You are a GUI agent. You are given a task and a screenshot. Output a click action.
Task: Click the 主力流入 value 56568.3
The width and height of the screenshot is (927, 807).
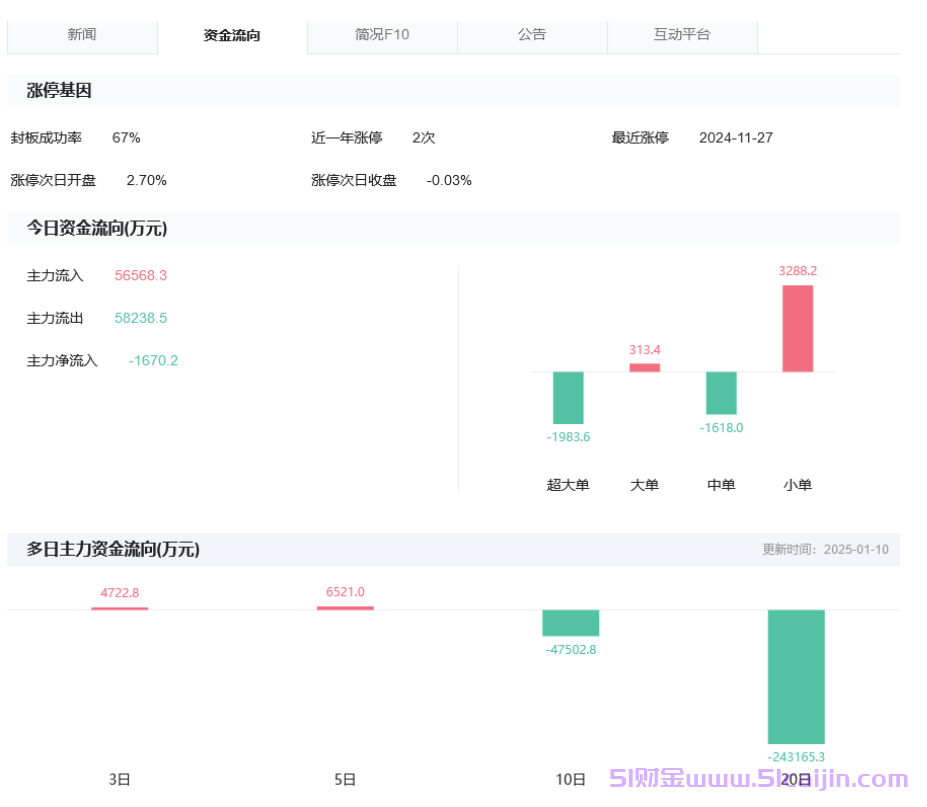pos(141,276)
